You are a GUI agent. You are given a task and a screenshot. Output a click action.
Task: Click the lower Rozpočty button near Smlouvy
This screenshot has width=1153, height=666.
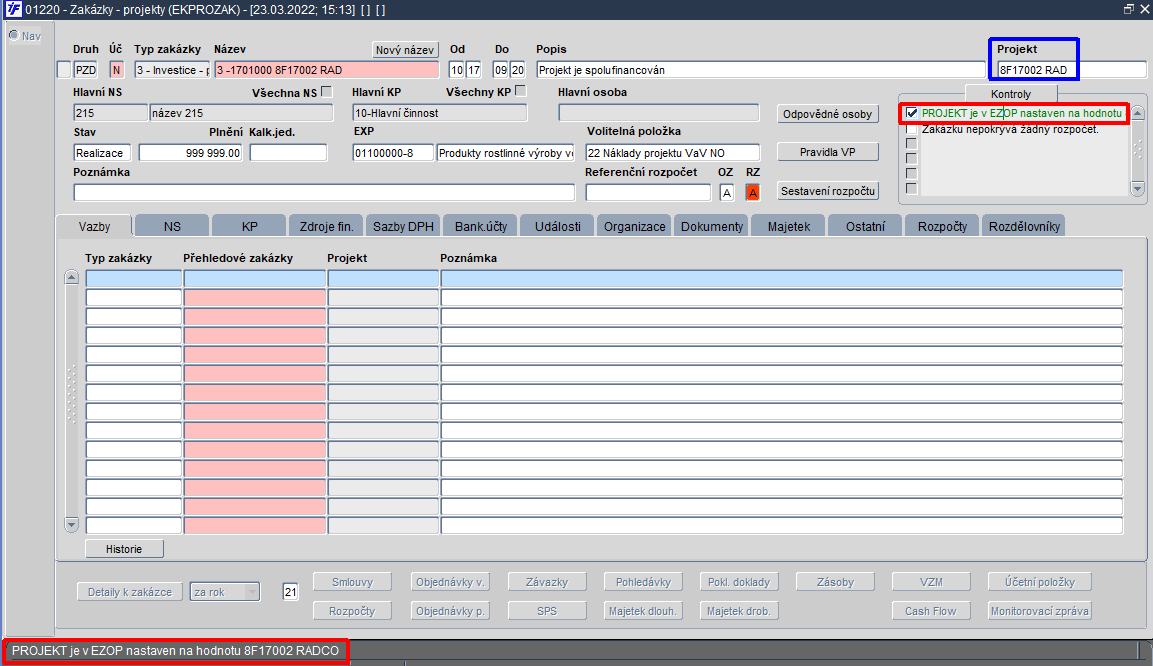[352, 611]
